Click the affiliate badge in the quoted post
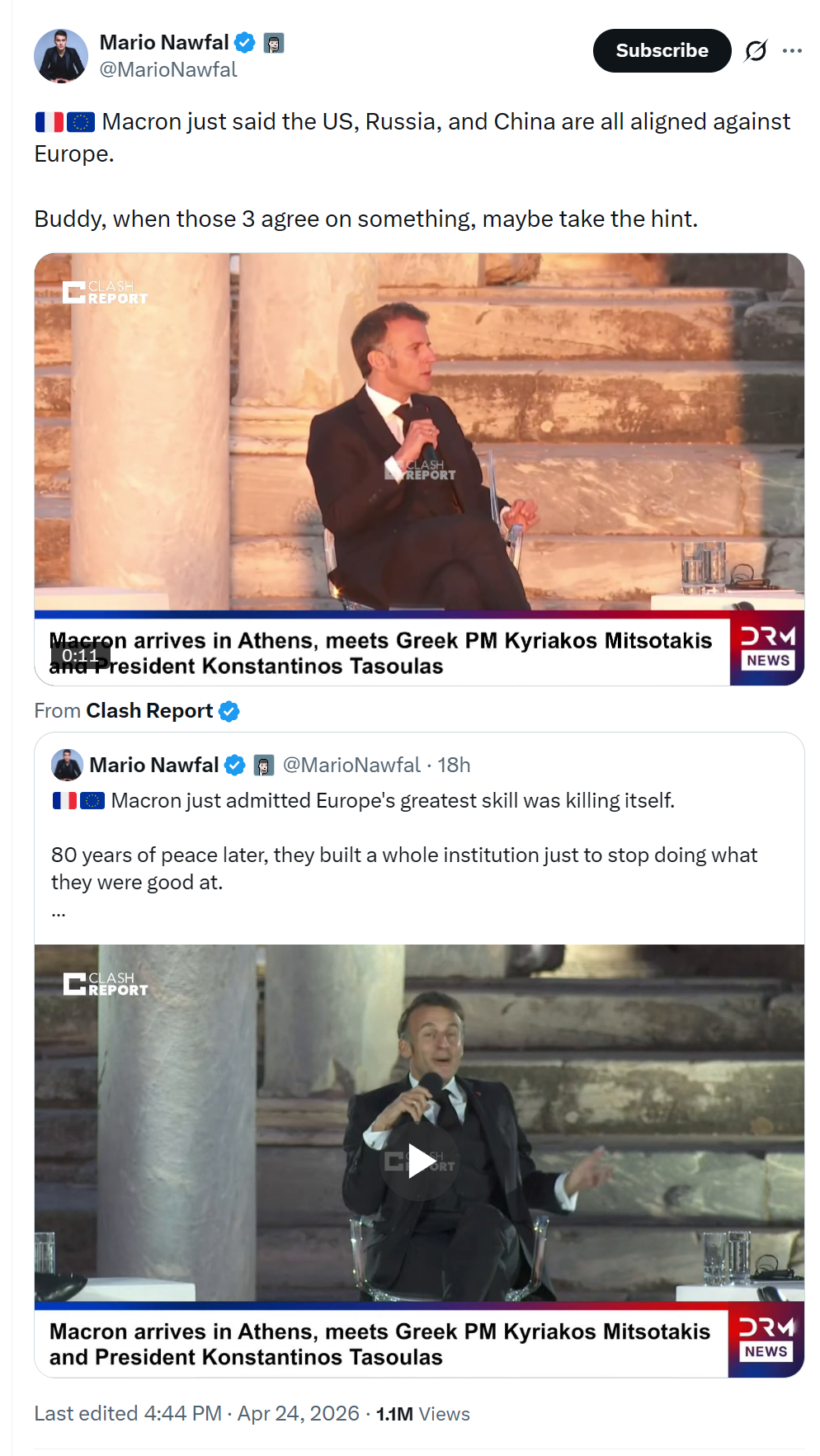The width and height of the screenshot is (820, 1456). pyautogui.click(x=263, y=766)
